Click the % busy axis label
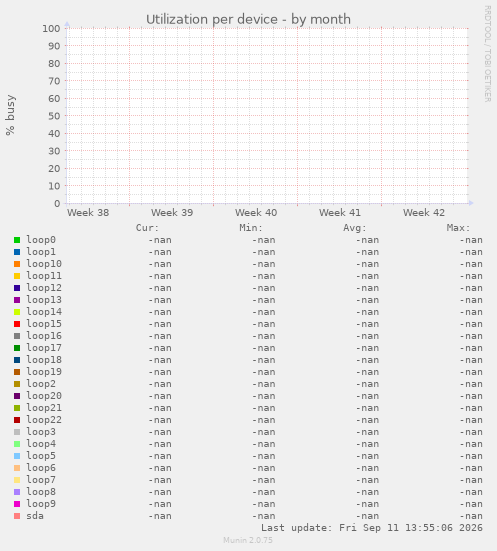 (x=10, y=115)
